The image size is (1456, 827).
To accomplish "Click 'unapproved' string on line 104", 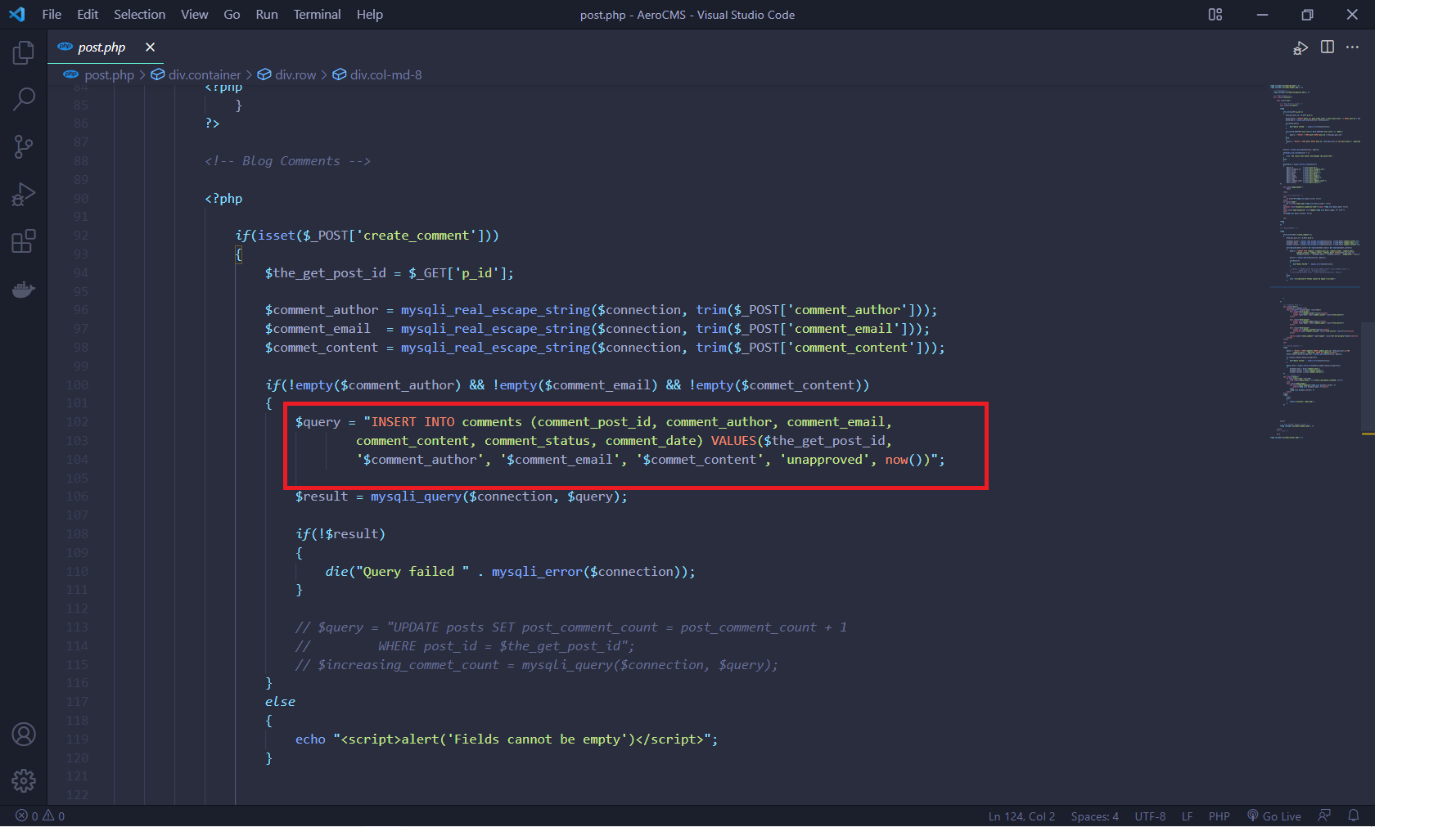I will [824, 460].
